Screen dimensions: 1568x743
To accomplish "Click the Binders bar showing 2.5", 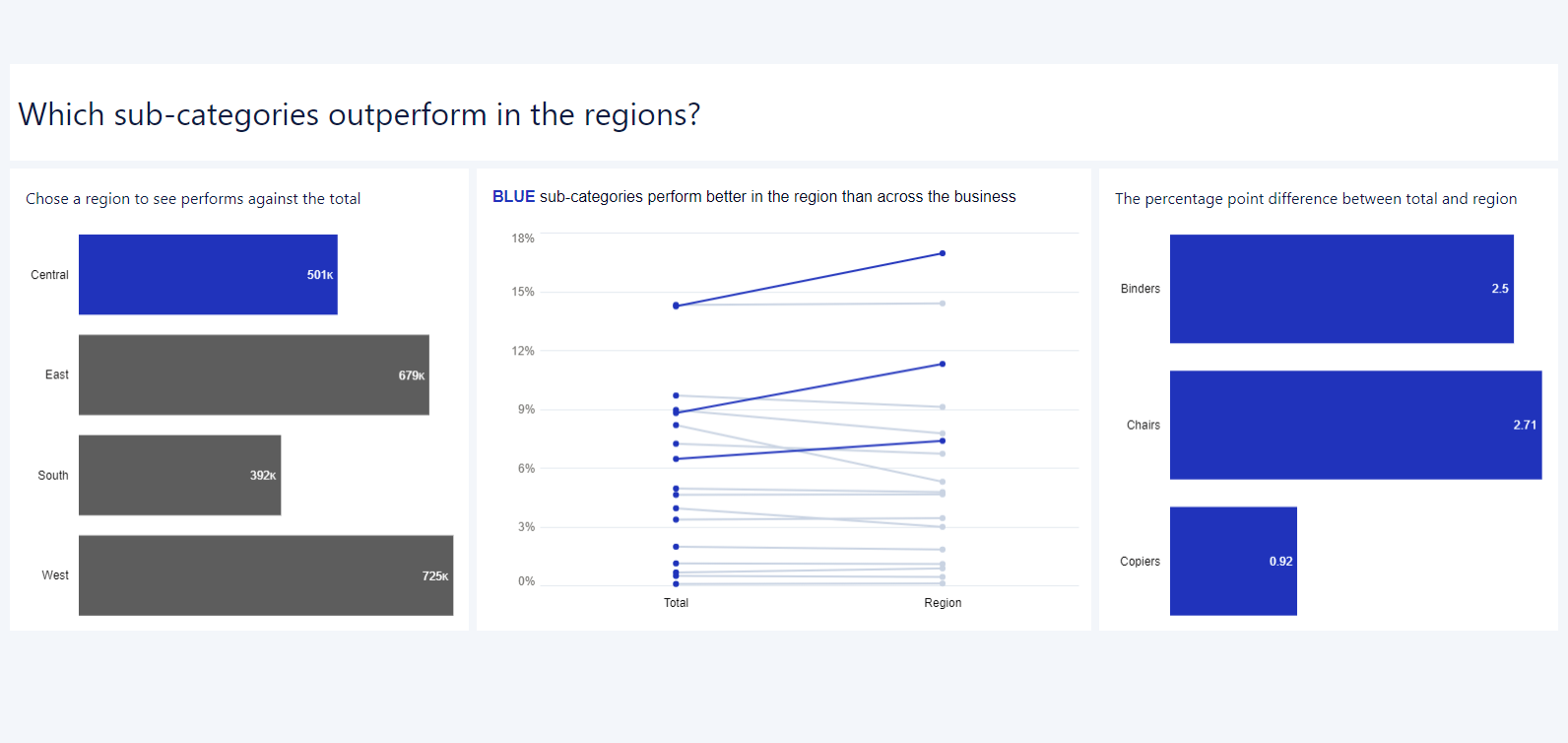I will coord(1340,289).
